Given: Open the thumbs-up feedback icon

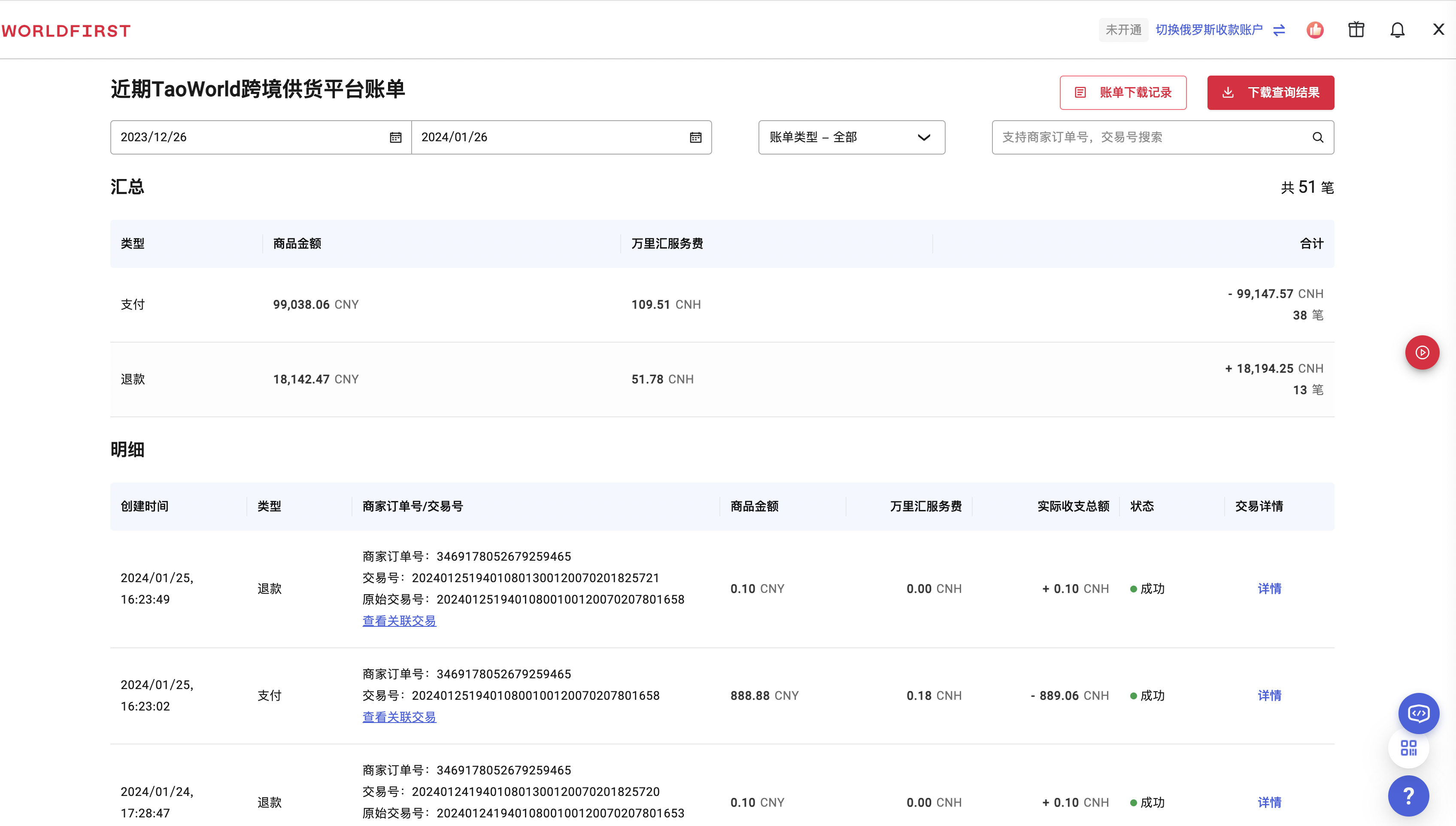Looking at the screenshot, I should click(x=1315, y=30).
